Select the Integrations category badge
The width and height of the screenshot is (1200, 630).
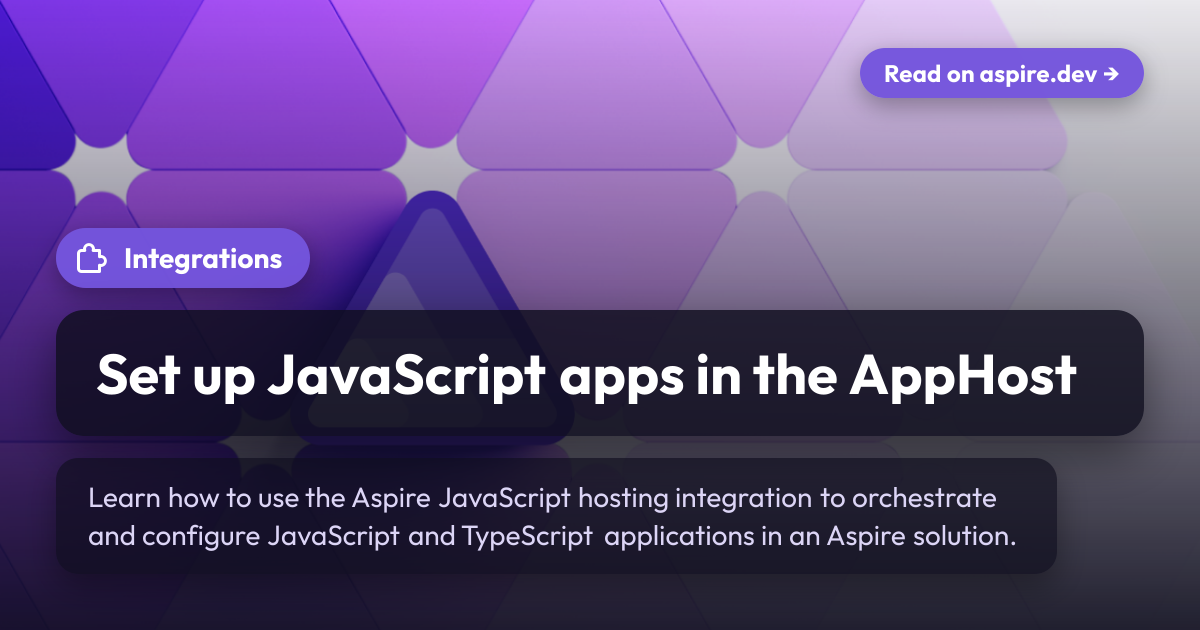point(182,258)
